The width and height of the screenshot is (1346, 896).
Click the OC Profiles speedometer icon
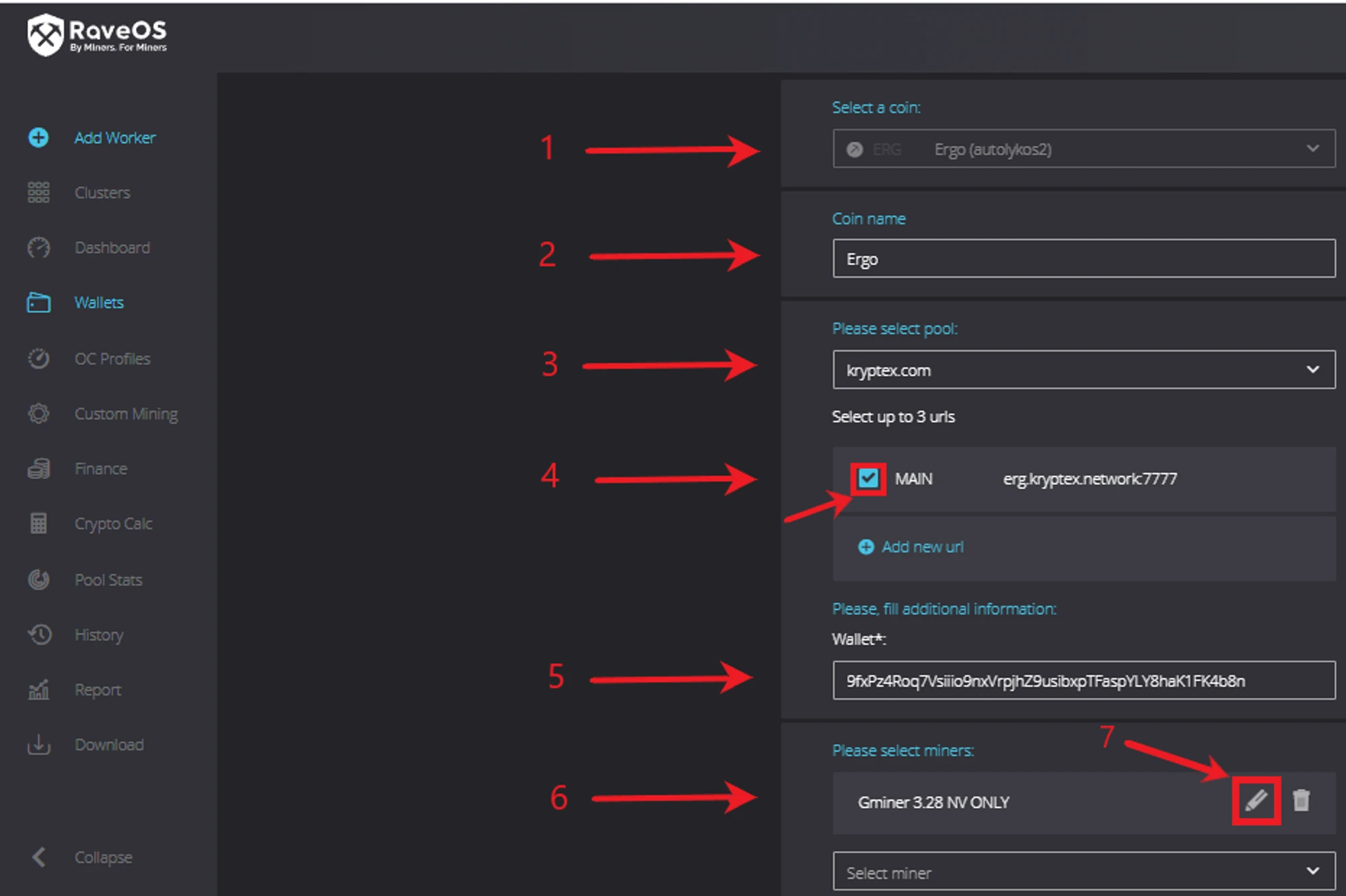point(38,359)
